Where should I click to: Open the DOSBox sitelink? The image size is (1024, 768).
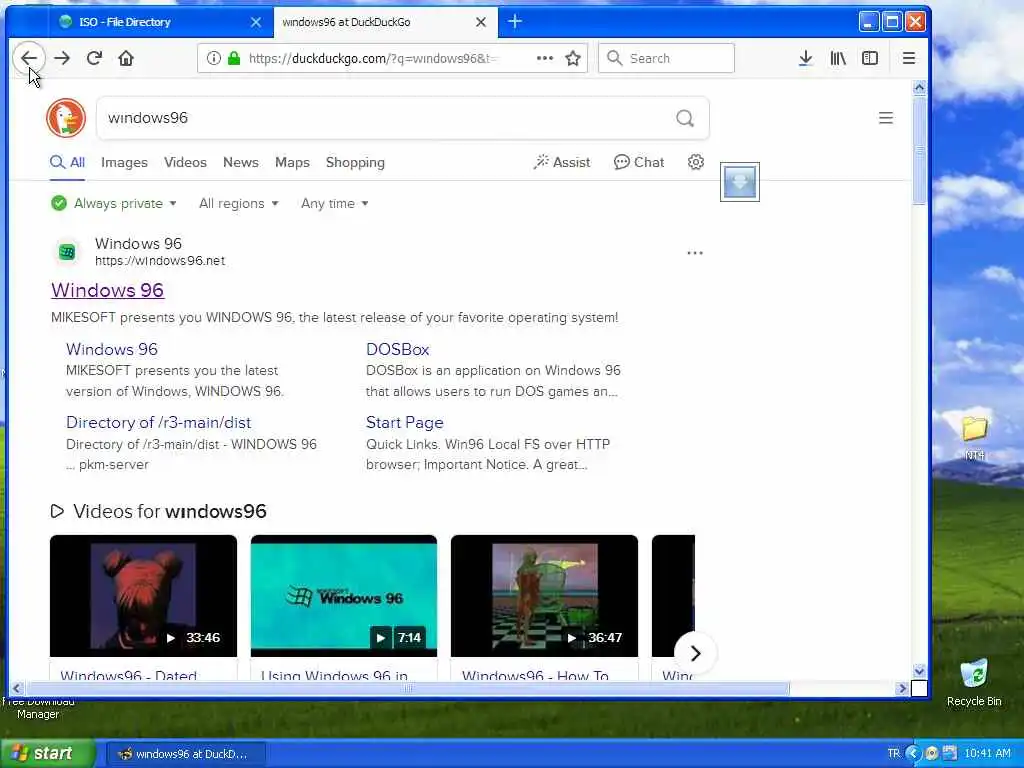[397, 349]
